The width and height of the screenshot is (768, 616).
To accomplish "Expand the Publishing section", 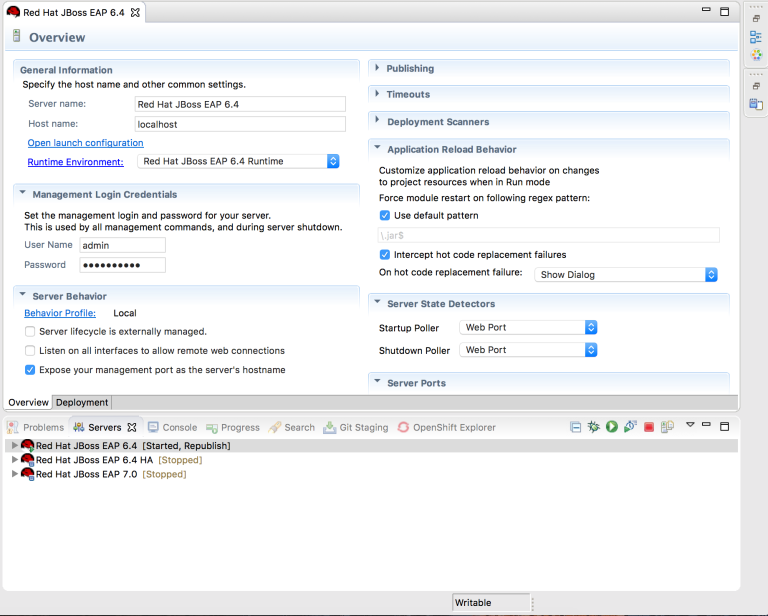I will [x=377, y=68].
